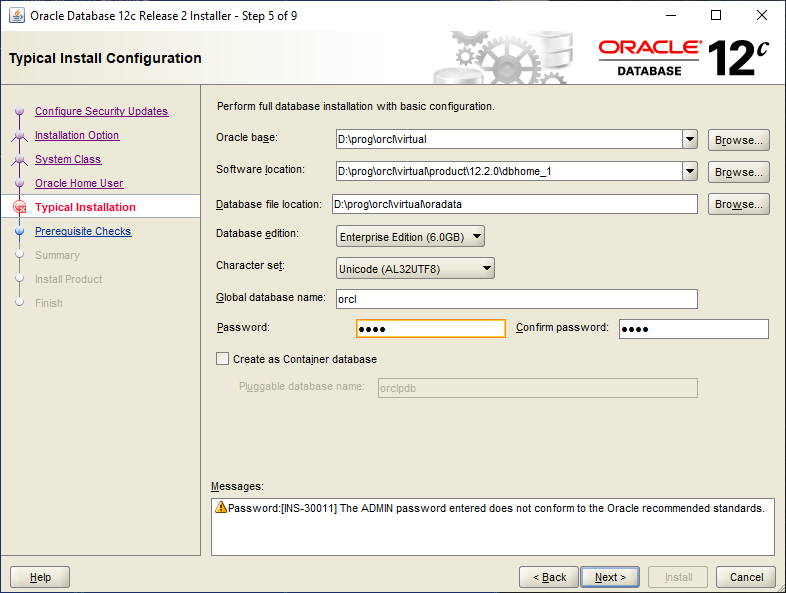Click the Confirm password field
The height and width of the screenshot is (593, 786).
point(693,329)
